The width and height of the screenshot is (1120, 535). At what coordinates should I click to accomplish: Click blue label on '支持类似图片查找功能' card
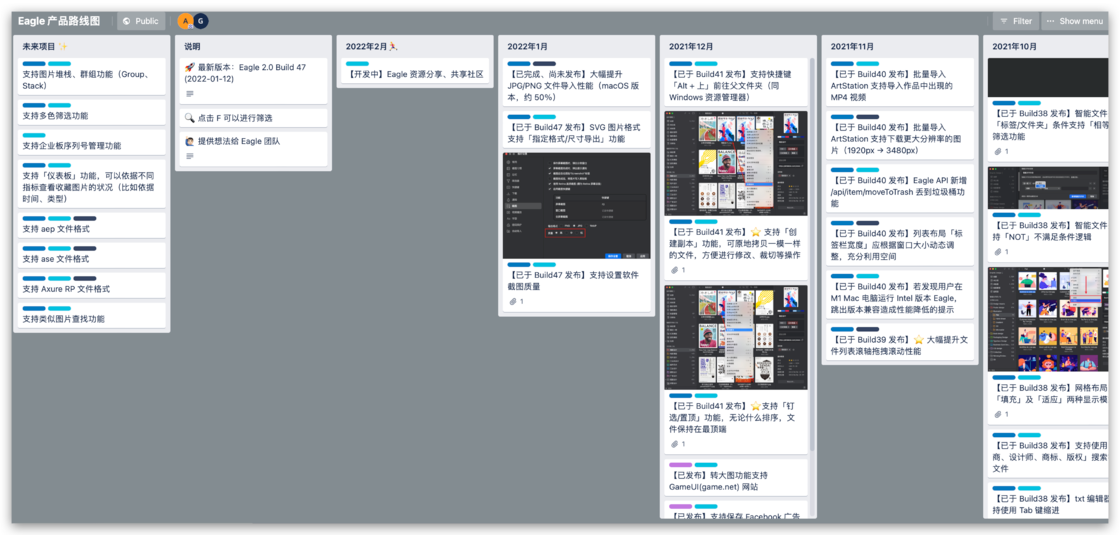pyautogui.click(x=34, y=309)
